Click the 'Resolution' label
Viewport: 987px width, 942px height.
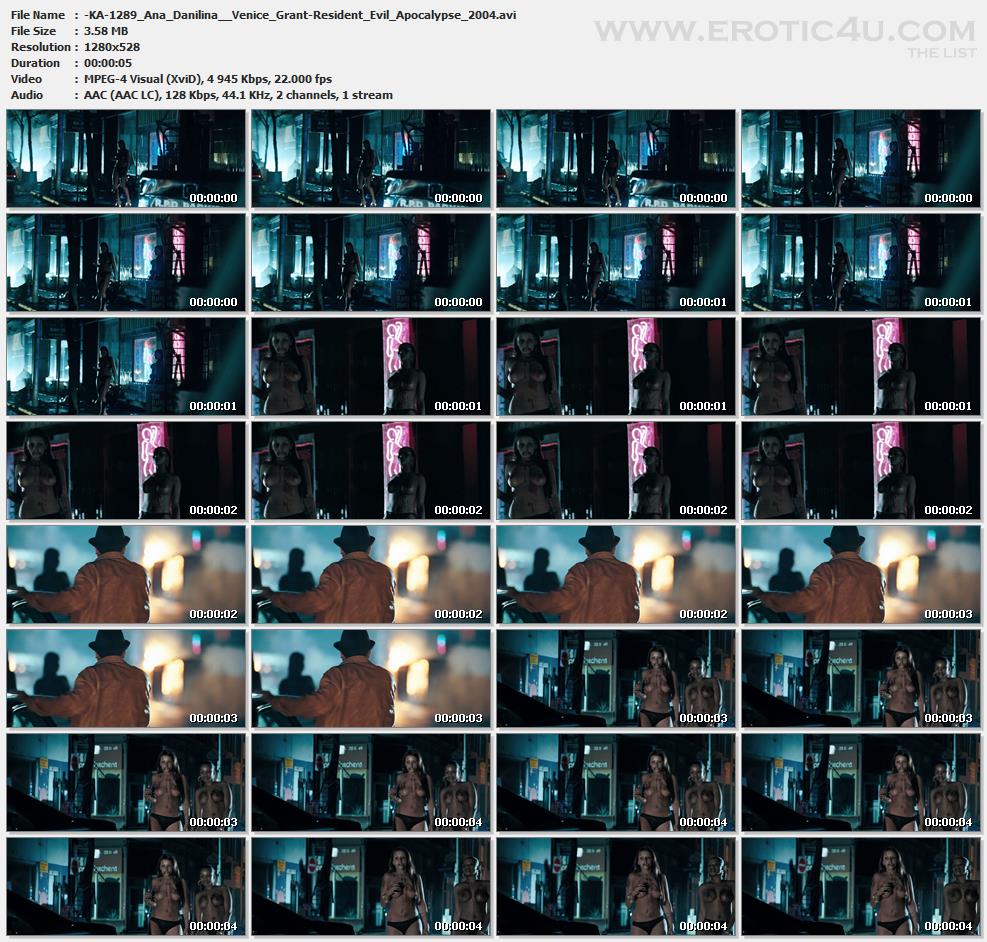point(41,47)
